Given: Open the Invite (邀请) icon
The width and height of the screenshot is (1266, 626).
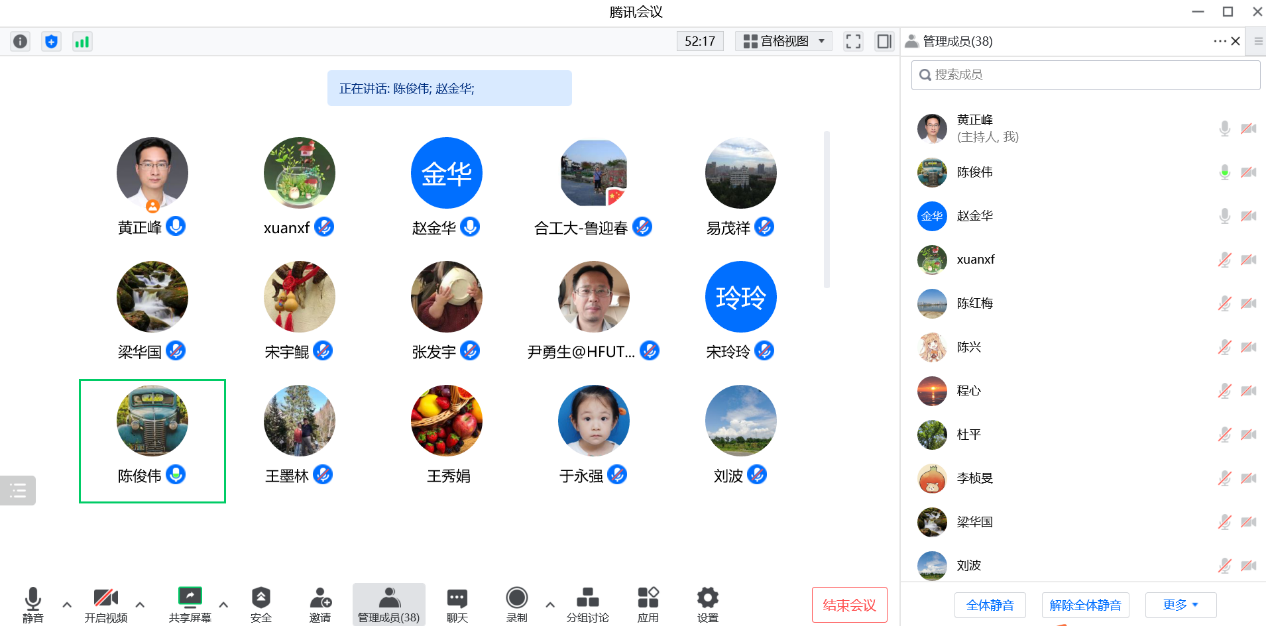Looking at the screenshot, I should pyautogui.click(x=320, y=604).
